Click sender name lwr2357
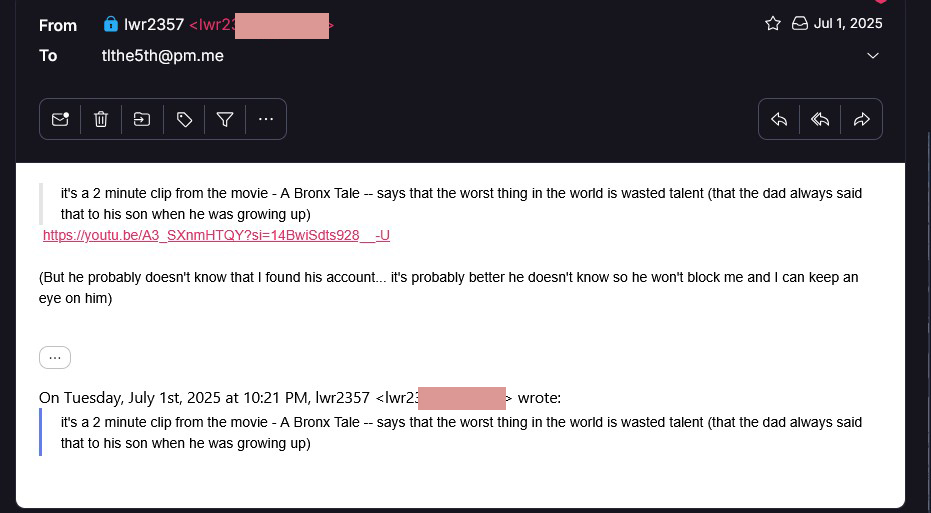This screenshot has height=513, width=931. click(x=154, y=25)
